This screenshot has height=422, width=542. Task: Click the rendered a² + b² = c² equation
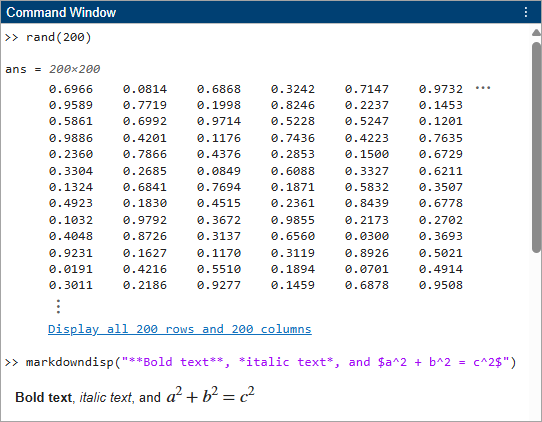[x=211, y=395]
